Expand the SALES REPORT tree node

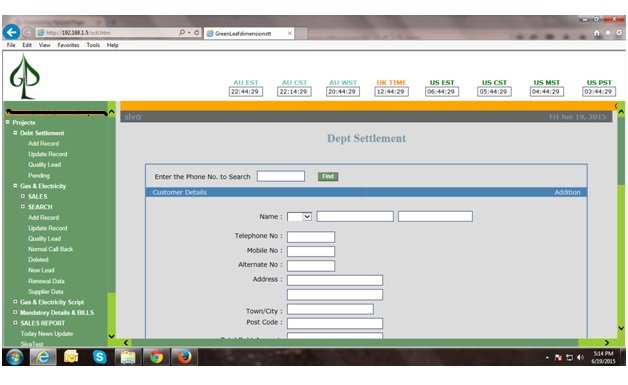click(x=15, y=323)
